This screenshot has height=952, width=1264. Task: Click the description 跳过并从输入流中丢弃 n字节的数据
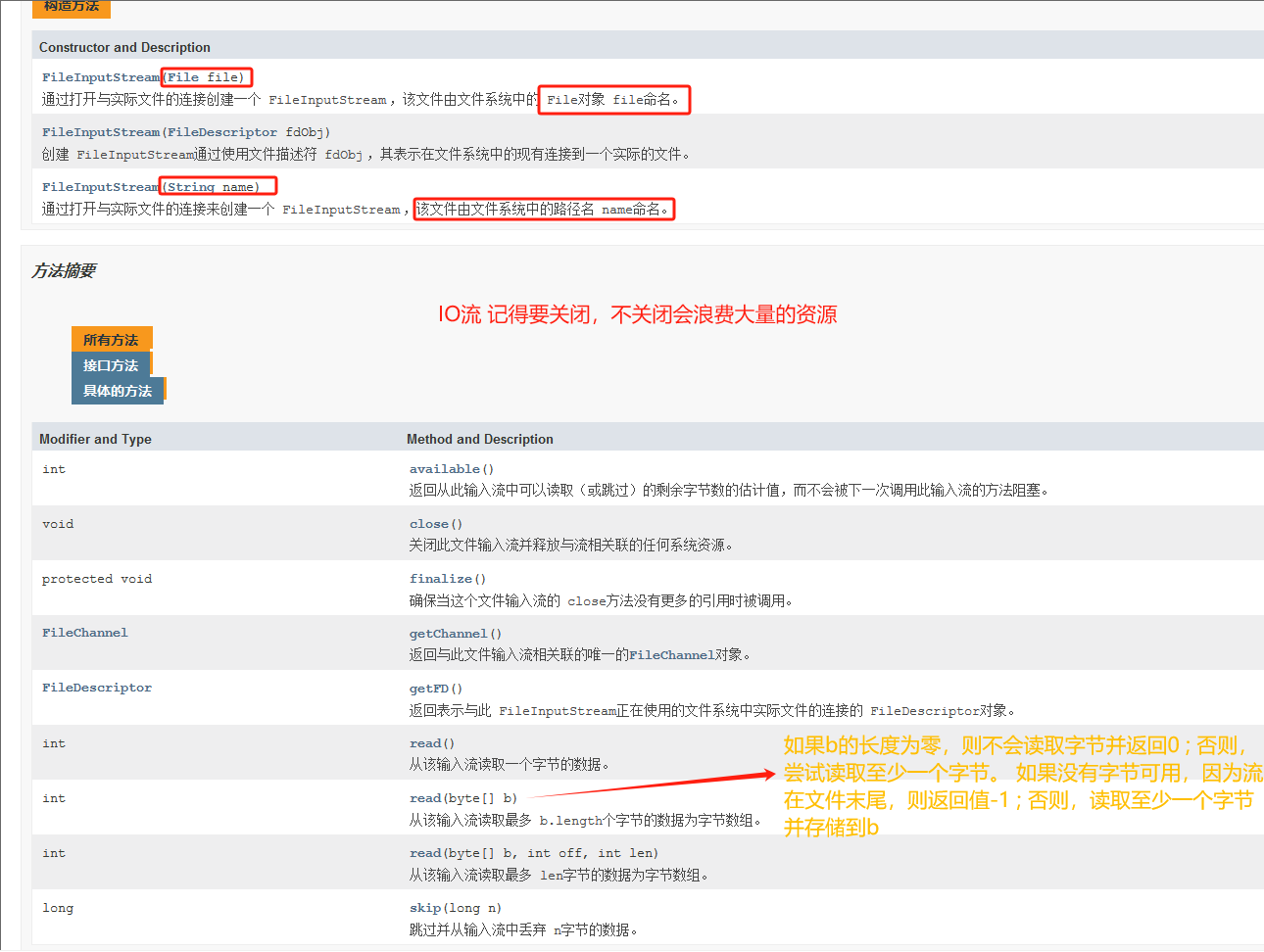523,929
